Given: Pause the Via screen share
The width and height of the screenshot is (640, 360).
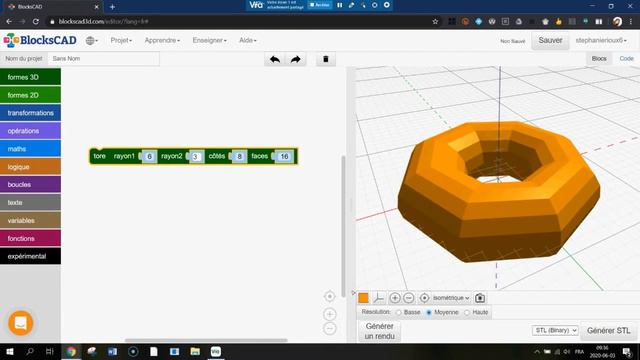Looking at the screenshot, I should click(340, 5).
